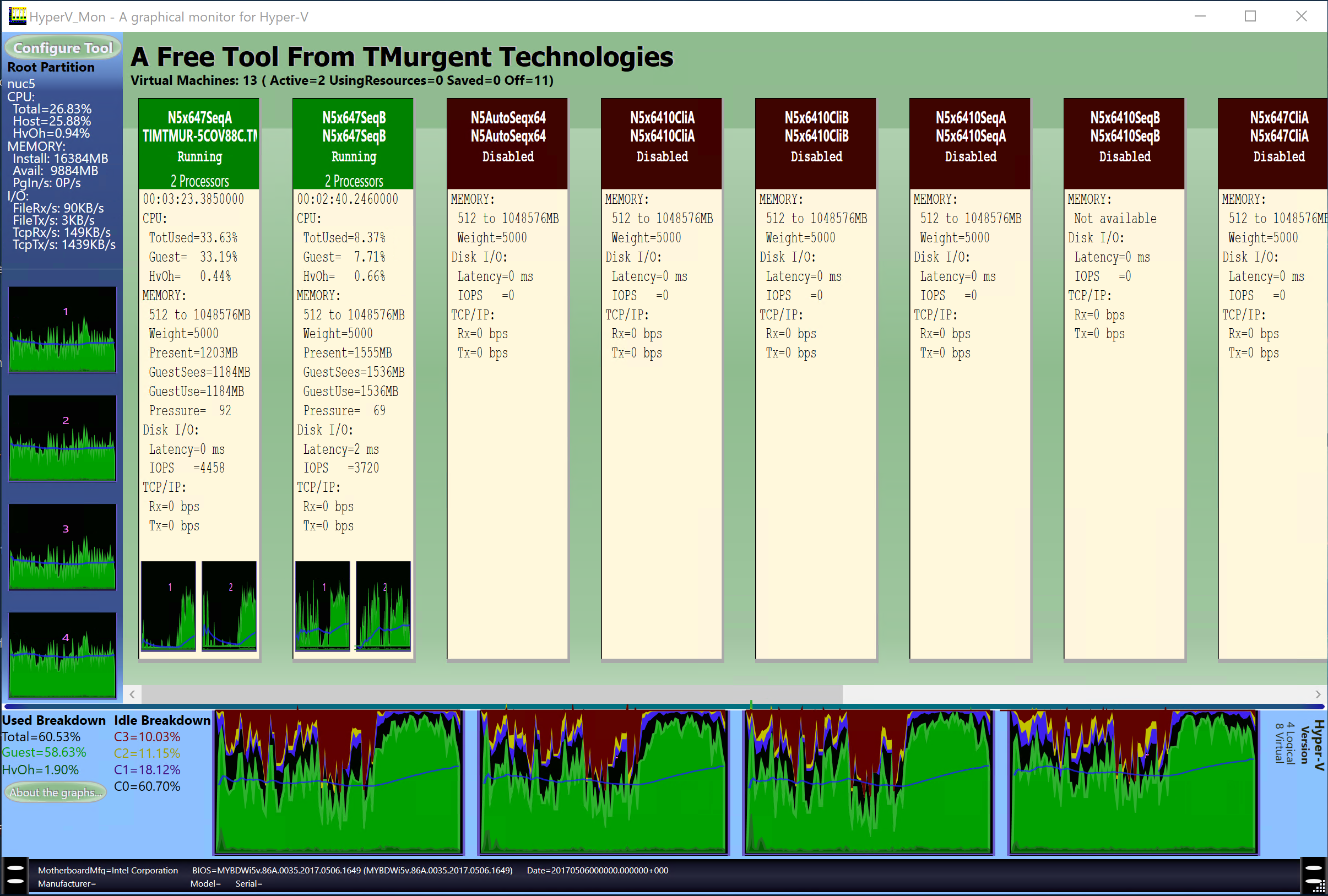Click the bottom-left status bar scroll icon
The height and width of the screenshot is (896, 1328).
click(x=15, y=875)
